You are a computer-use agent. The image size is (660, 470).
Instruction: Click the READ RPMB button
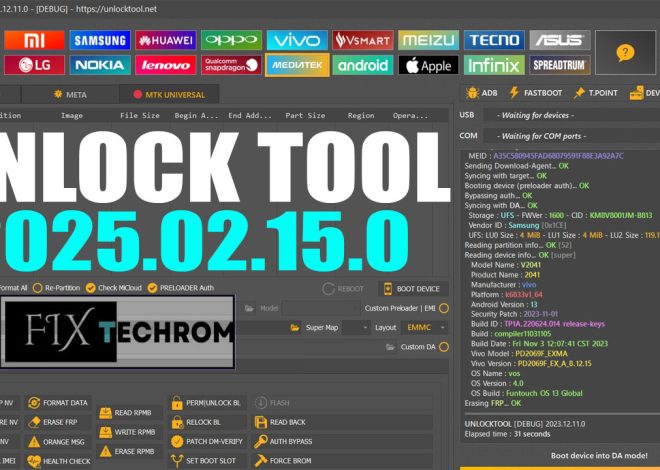[x=130, y=413]
